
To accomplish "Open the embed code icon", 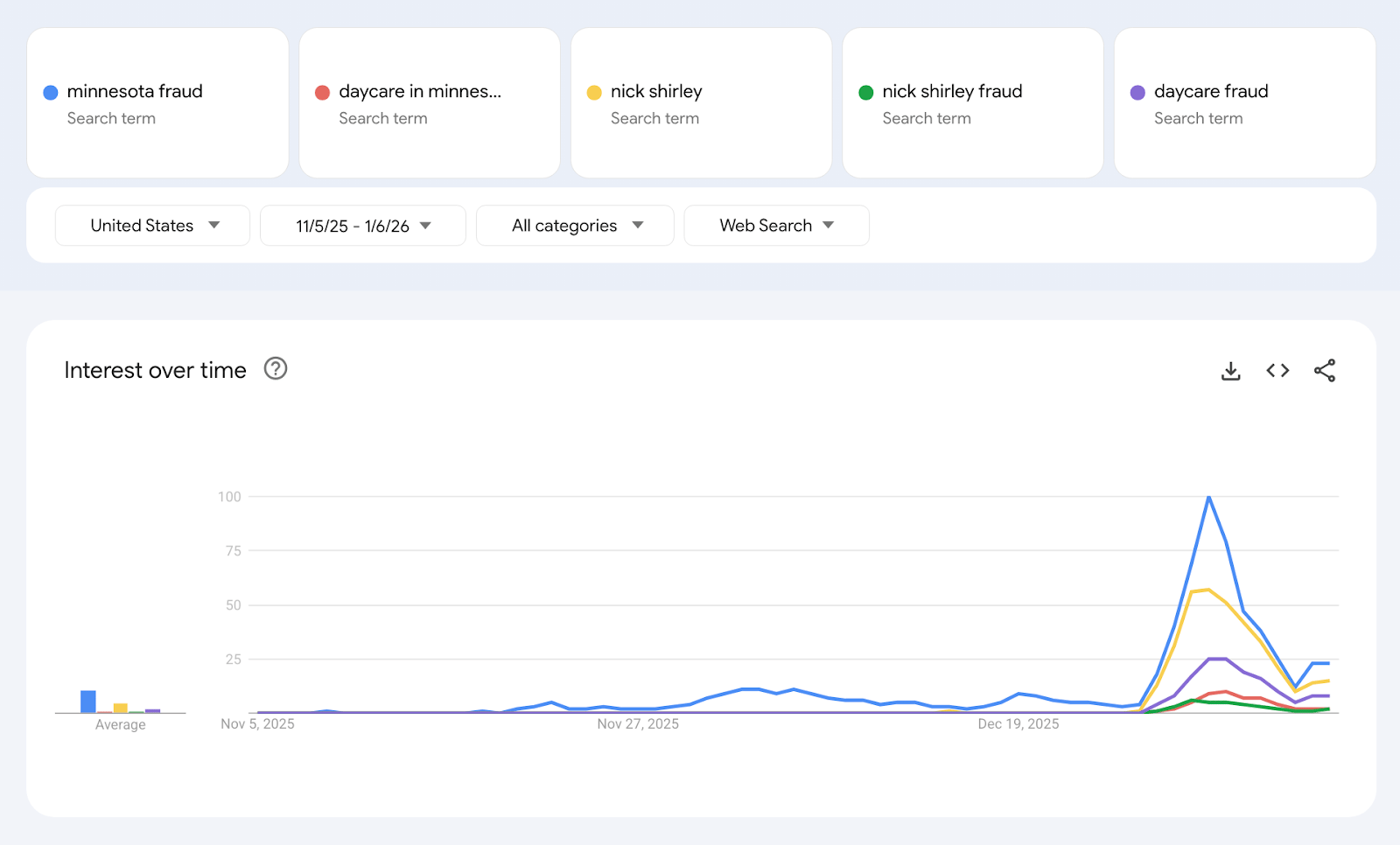I will [1277, 371].
